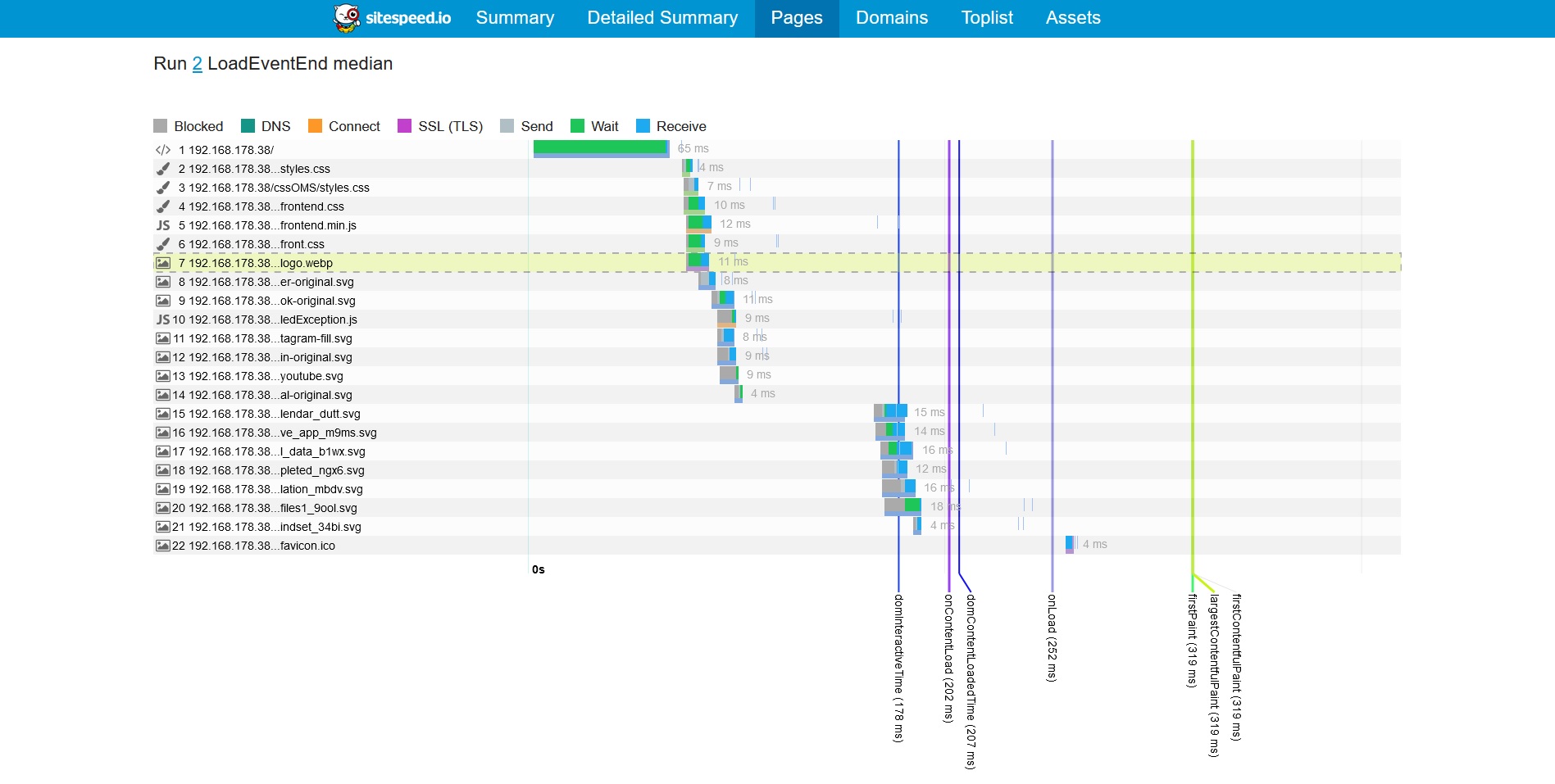1555x784 pixels.
Task: Switch to the Detailed Summary tab
Action: point(662,18)
